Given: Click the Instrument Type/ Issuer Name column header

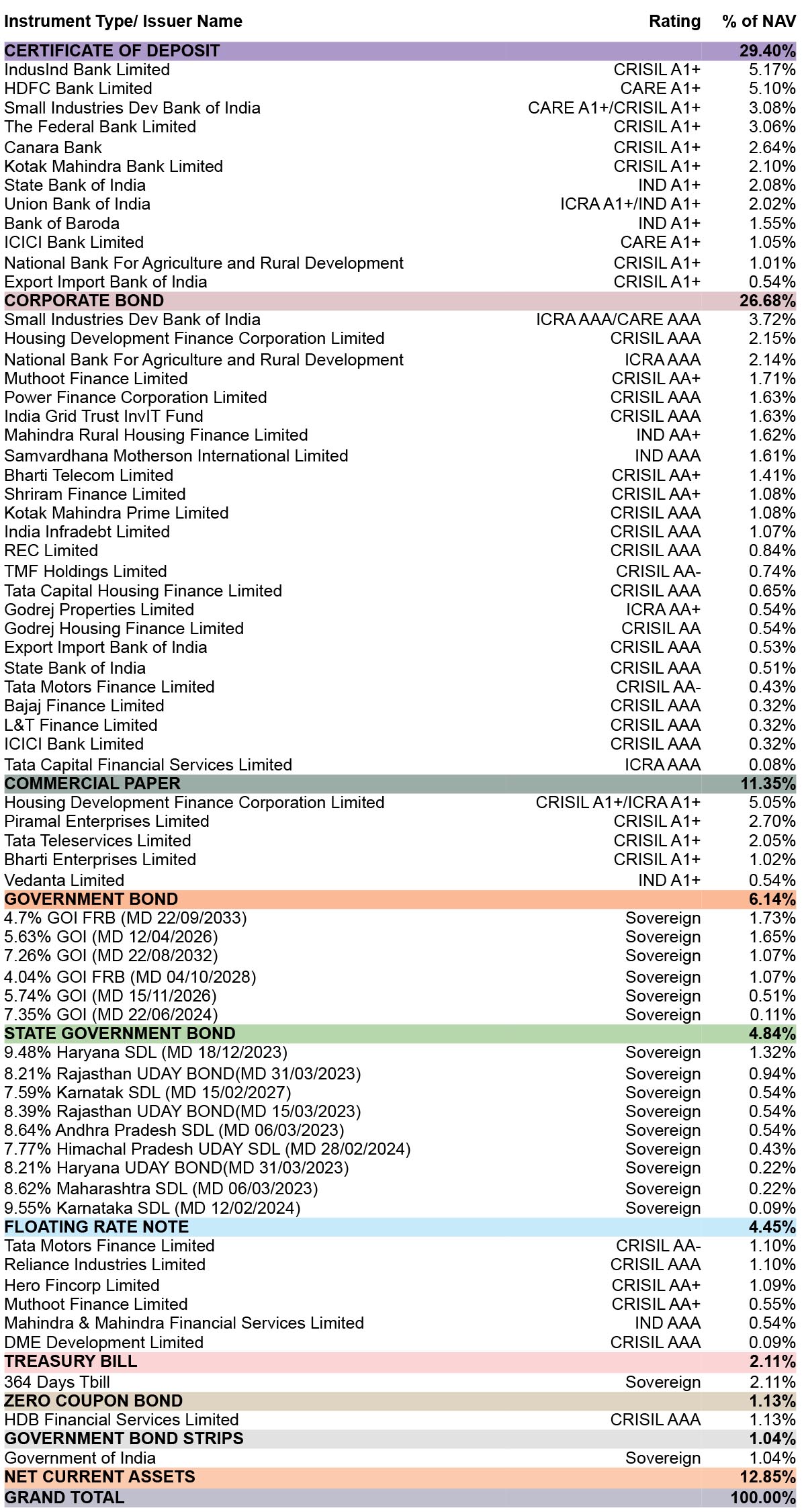Looking at the screenshot, I should coord(123,21).
